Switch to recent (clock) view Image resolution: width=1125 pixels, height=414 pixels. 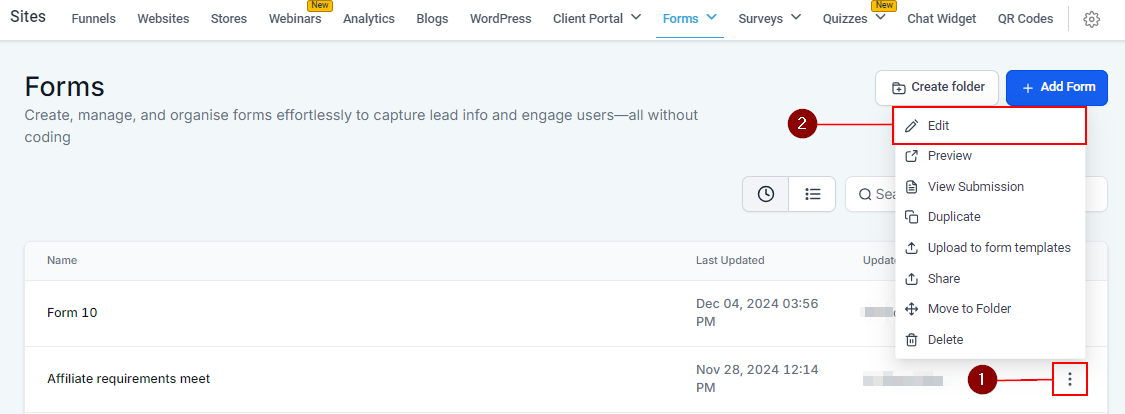pyautogui.click(x=765, y=194)
